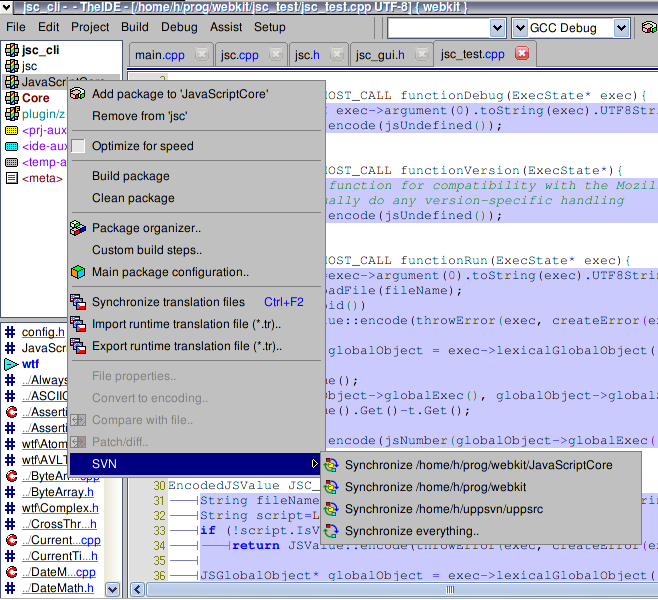Select Clean package menu entry
The height and width of the screenshot is (600, 658).
click(x=133, y=198)
